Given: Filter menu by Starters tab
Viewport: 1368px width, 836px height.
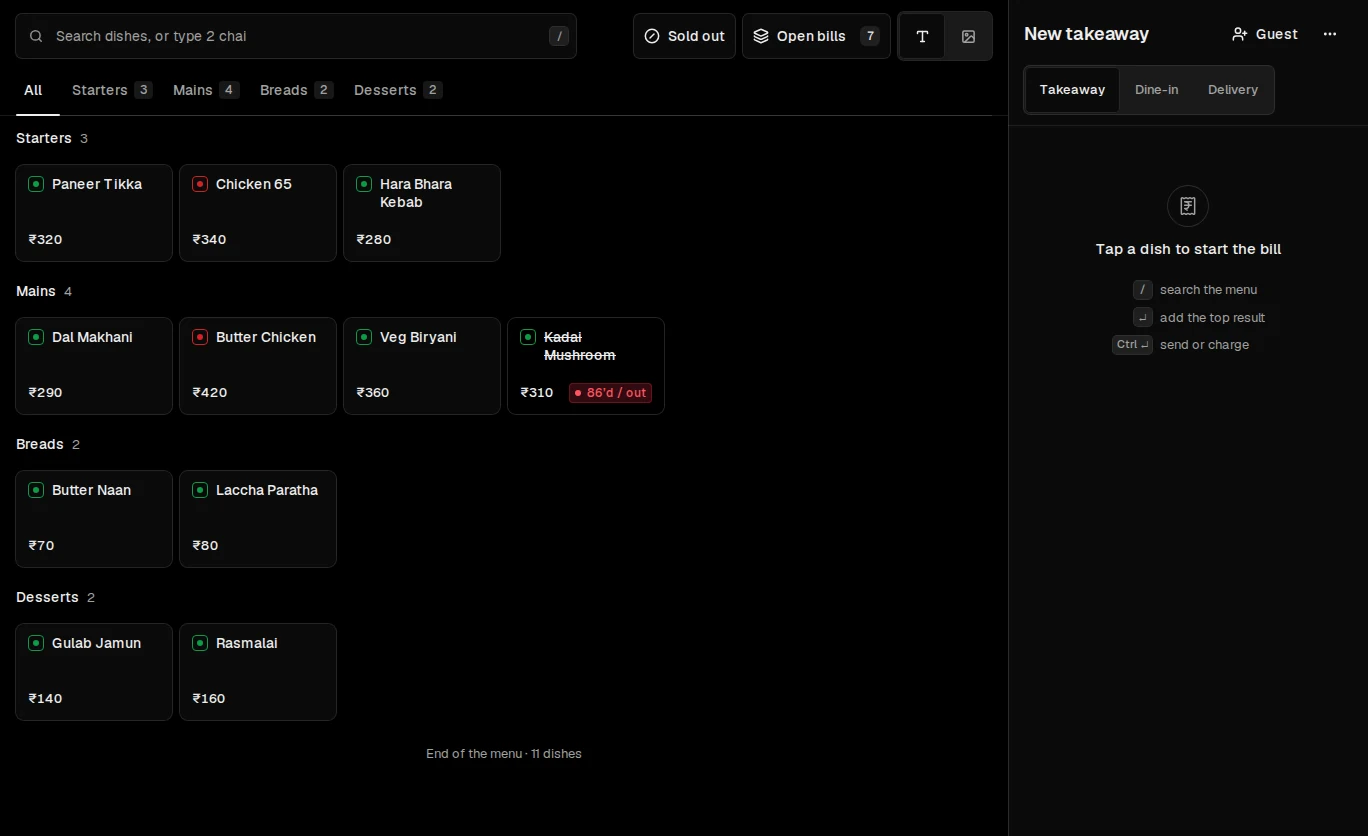Looking at the screenshot, I should pos(112,90).
